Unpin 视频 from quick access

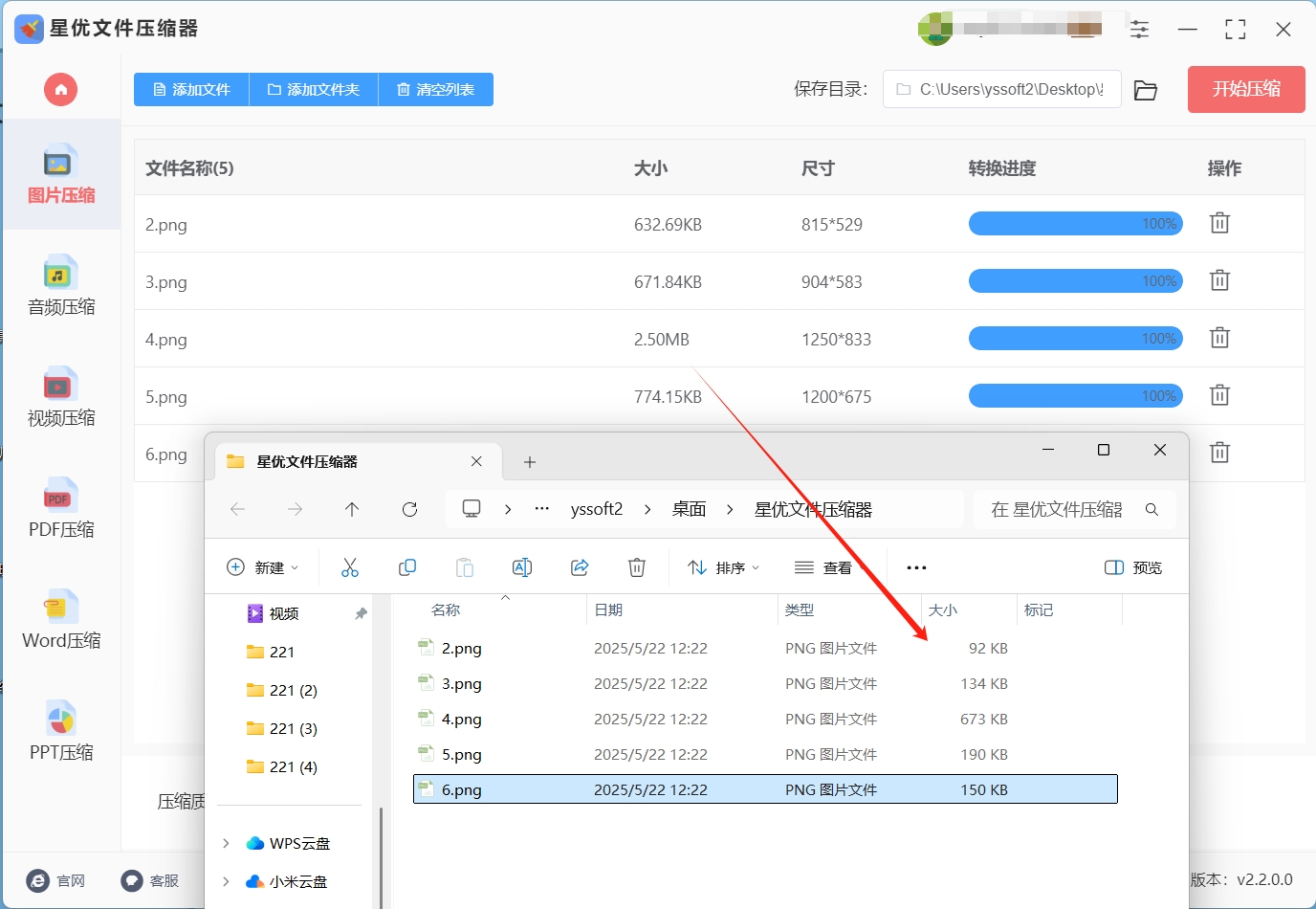pos(361,613)
